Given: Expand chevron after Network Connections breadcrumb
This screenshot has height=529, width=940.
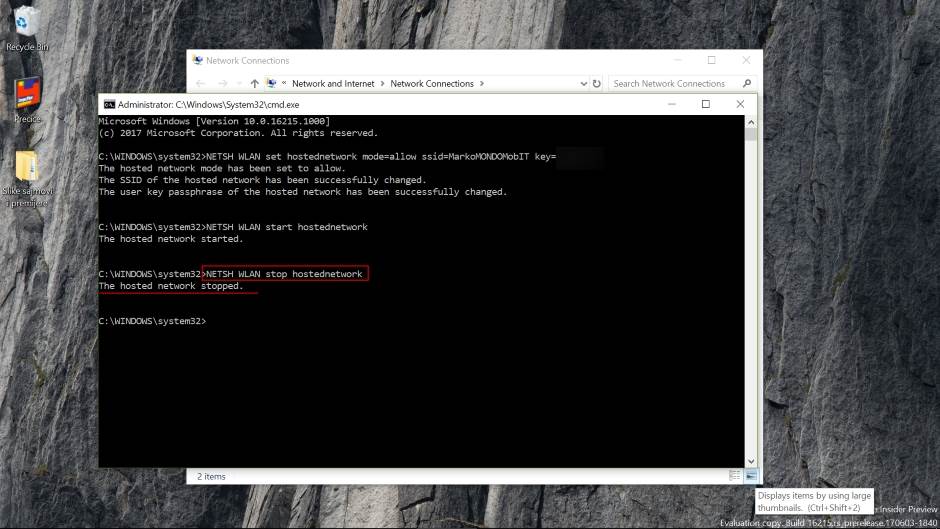Looking at the screenshot, I should coord(480,84).
